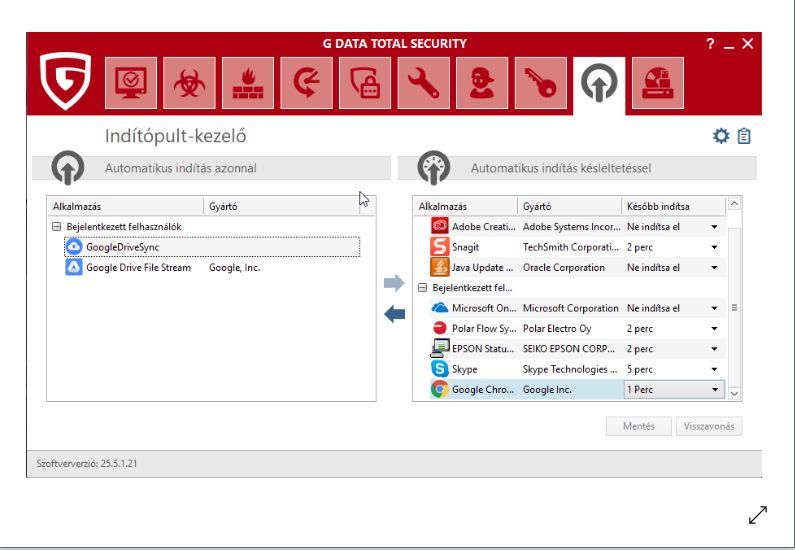
Task: Open delay dropdown for Snagit
Action: 714,247
